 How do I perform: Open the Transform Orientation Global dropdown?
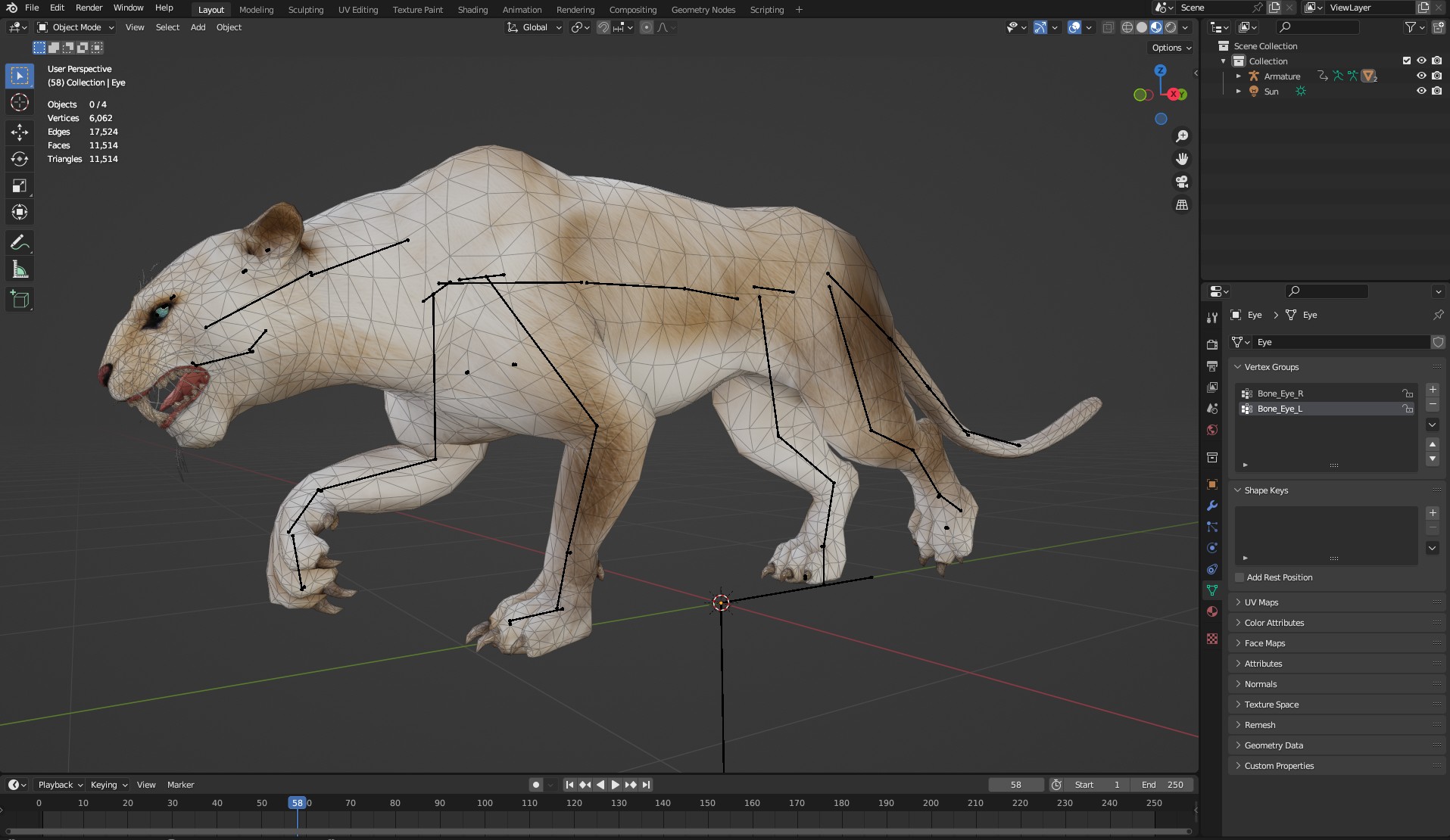534,27
